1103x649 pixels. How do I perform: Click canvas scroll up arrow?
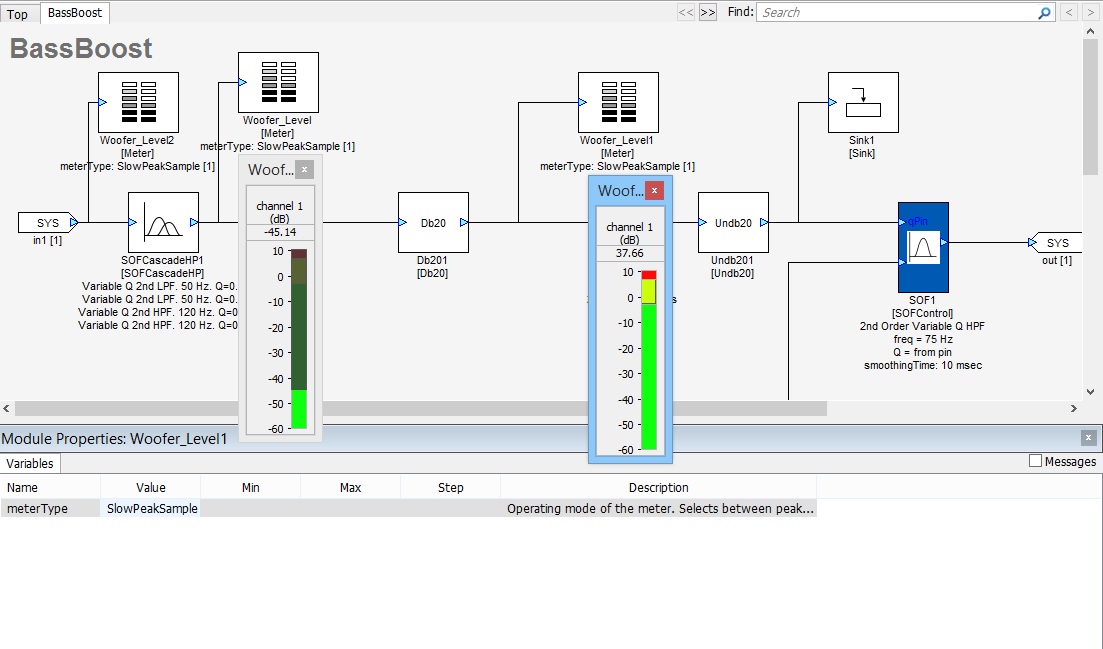(x=1090, y=31)
